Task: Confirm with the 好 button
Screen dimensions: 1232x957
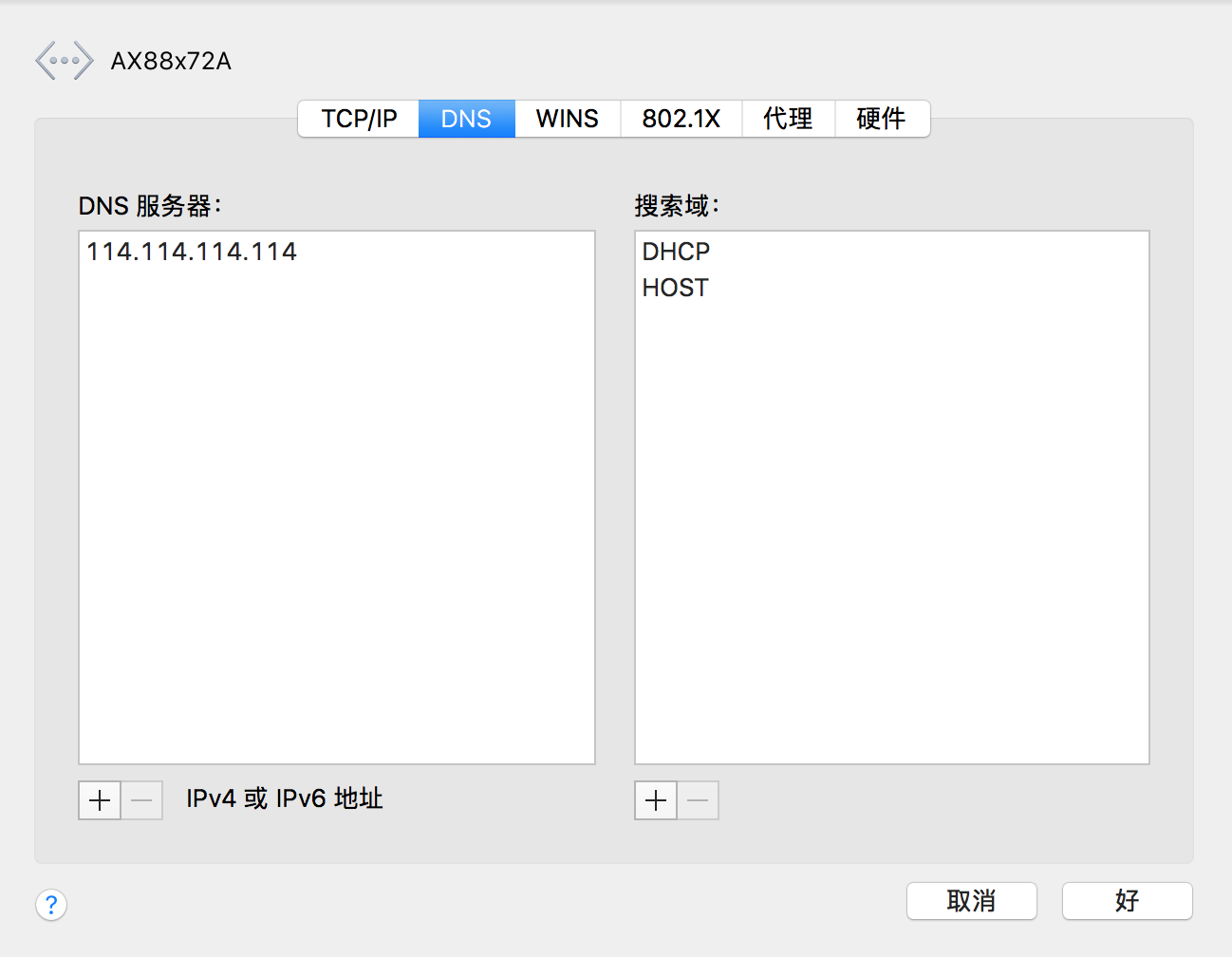Action: click(1127, 901)
